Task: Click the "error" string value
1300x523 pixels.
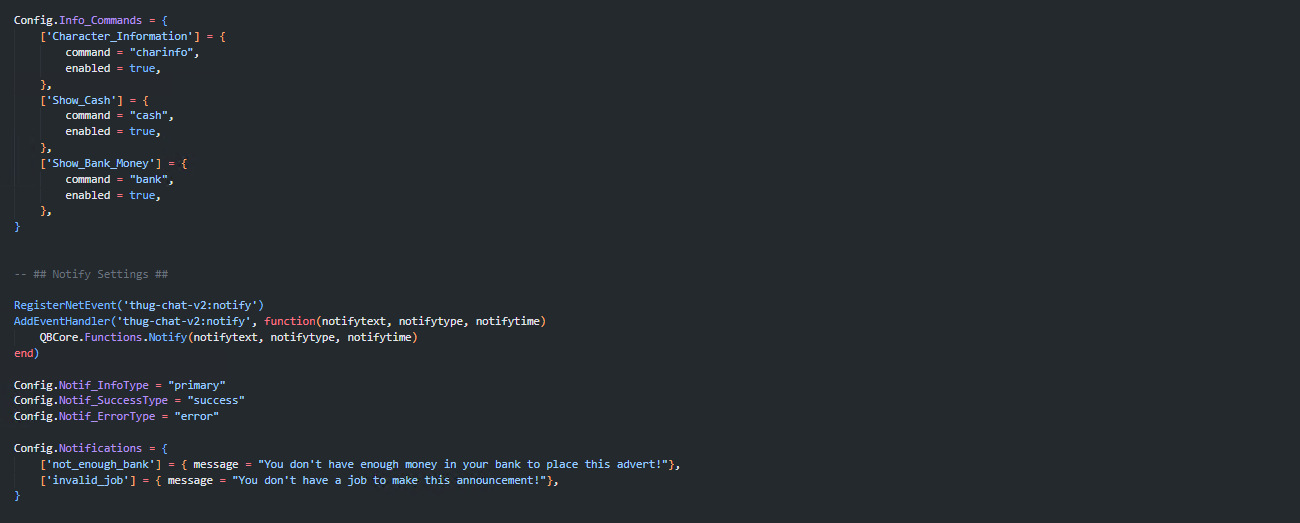Action: tap(196, 416)
